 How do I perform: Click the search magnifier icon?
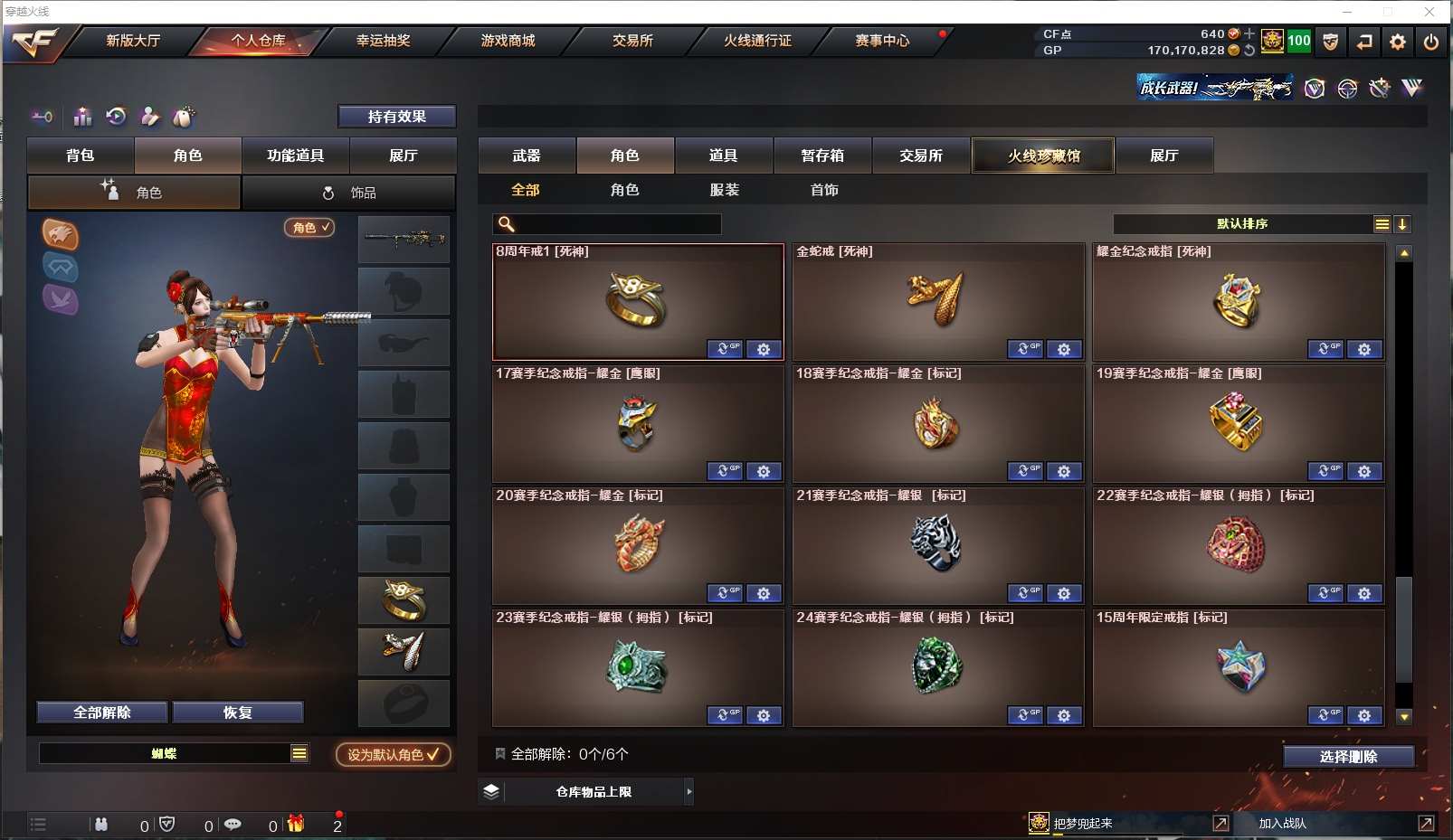[507, 224]
